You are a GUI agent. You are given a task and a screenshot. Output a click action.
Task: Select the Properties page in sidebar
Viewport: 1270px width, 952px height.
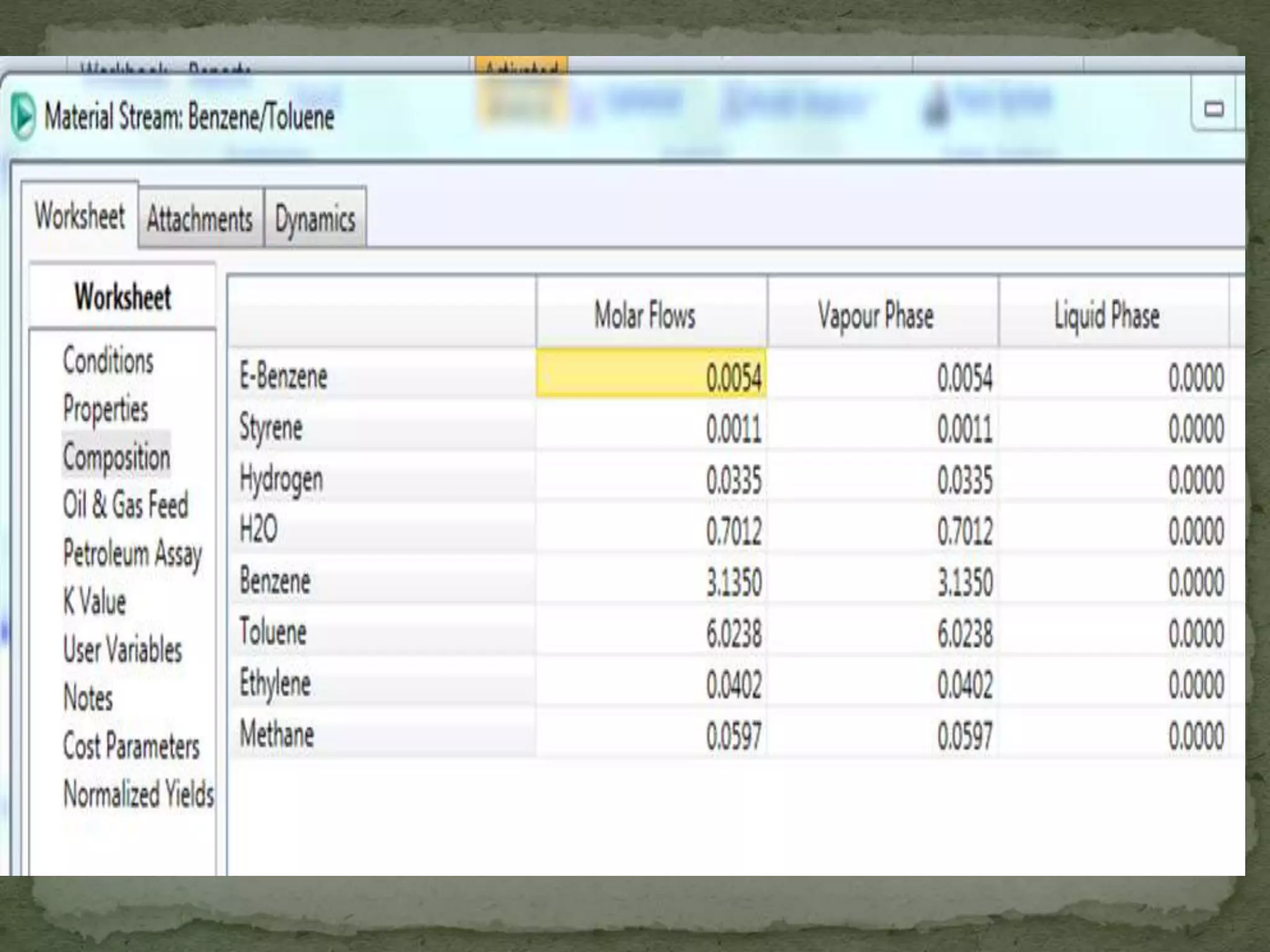point(105,409)
